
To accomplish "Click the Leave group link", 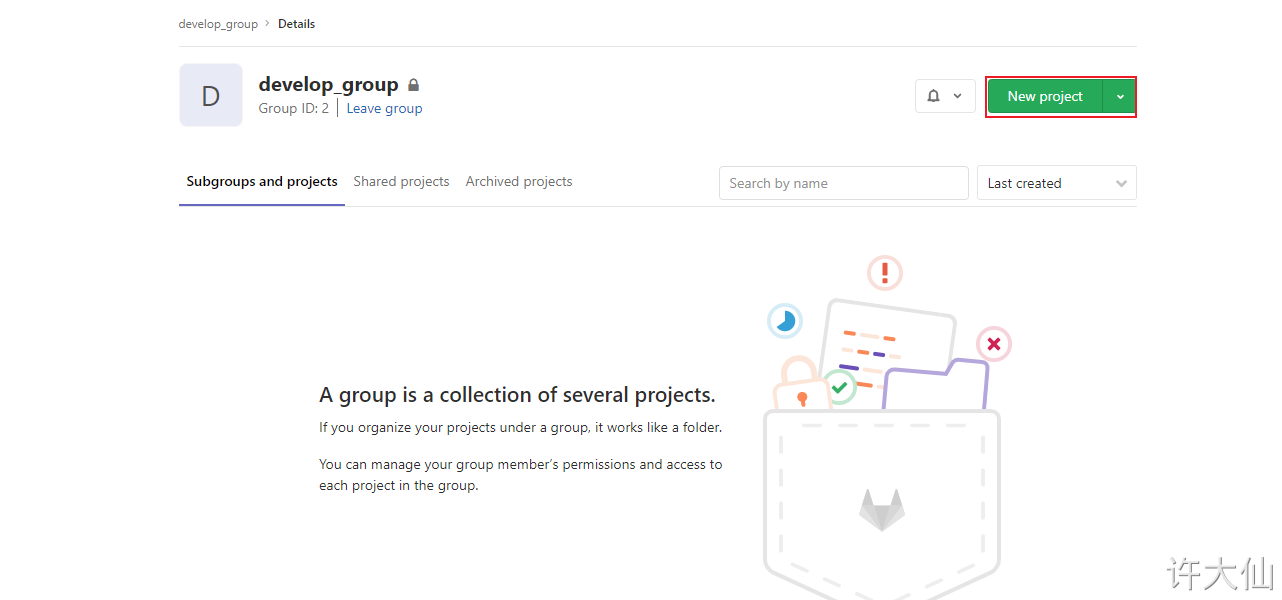I will coord(384,108).
